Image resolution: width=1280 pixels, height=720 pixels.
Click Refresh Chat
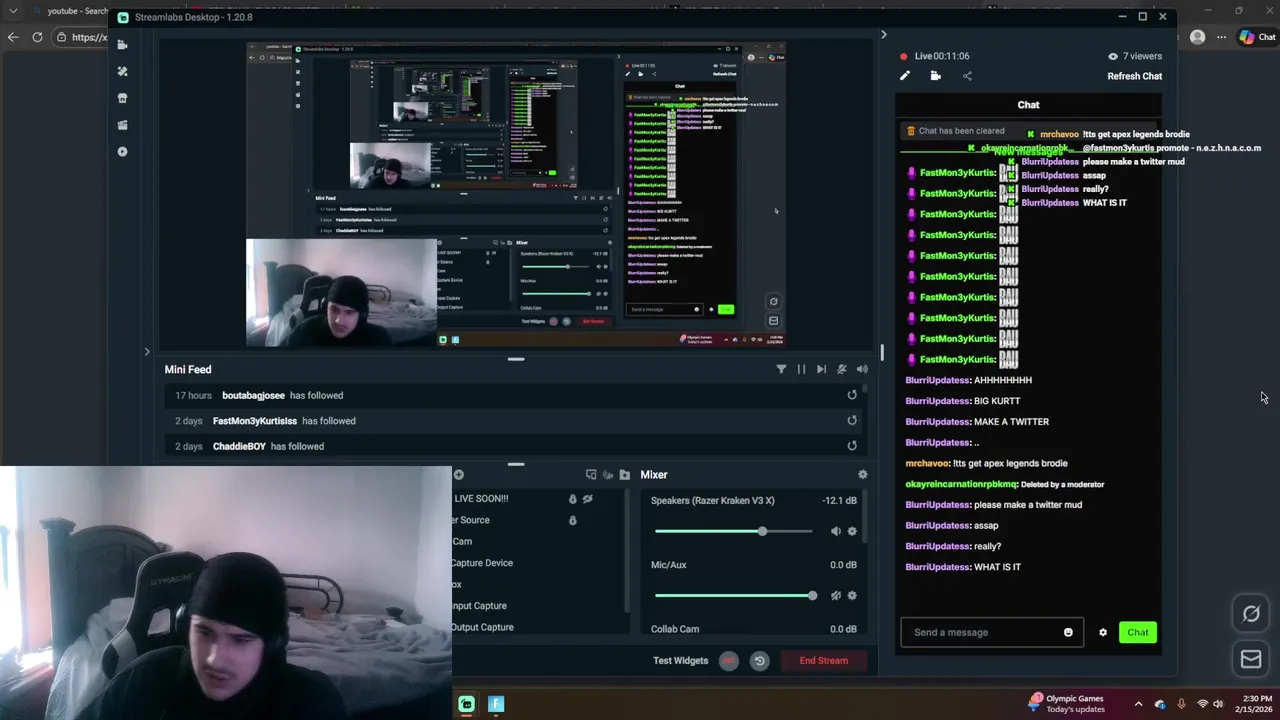pyautogui.click(x=1134, y=76)
